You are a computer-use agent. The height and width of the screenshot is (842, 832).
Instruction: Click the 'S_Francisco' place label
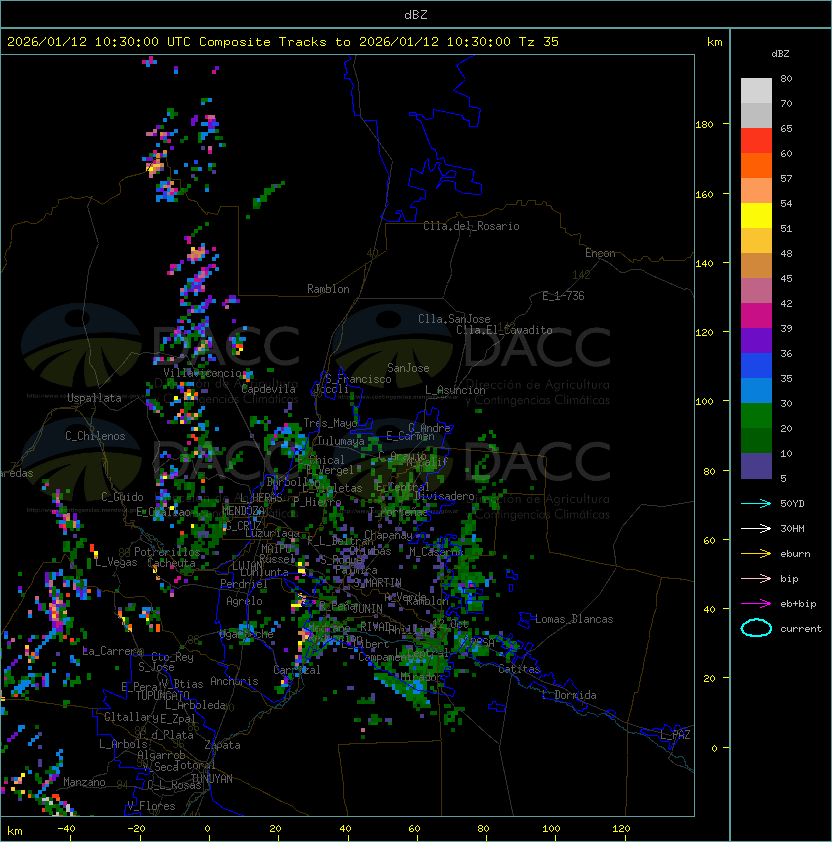point(358,379)
